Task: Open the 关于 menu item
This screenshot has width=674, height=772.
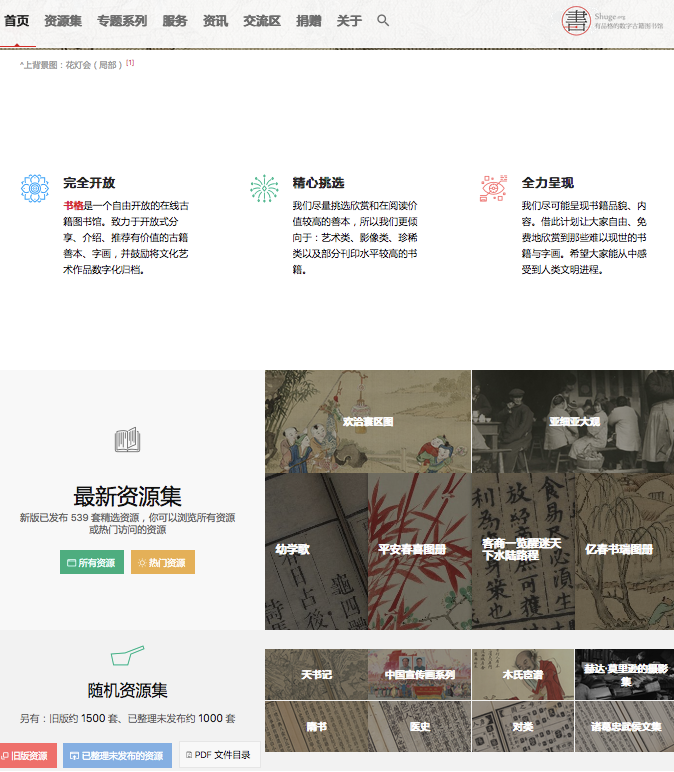Action: (x=349, y=21)
